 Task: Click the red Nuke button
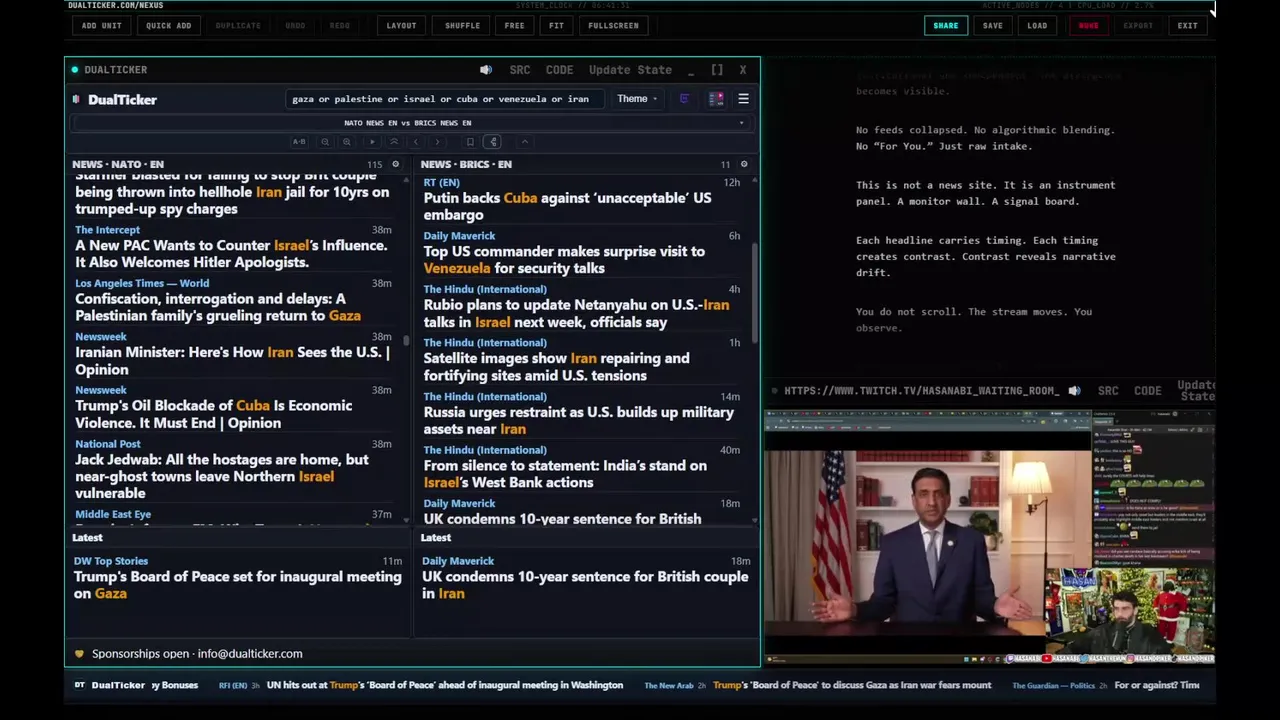coord(1088,26)
